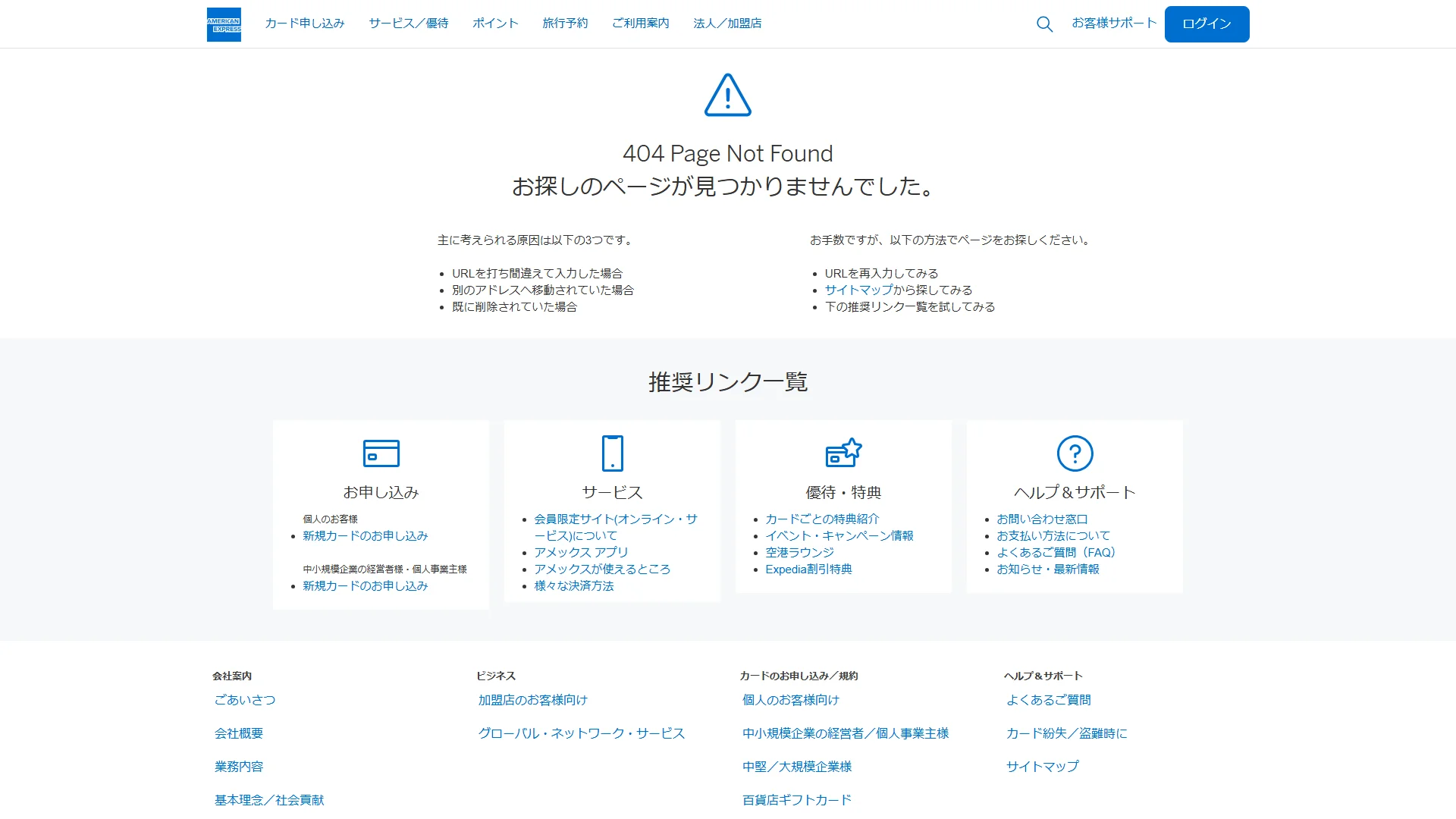Open the お問い合わせ窓口 link
1456x819 pixels.
[1042, 519]
